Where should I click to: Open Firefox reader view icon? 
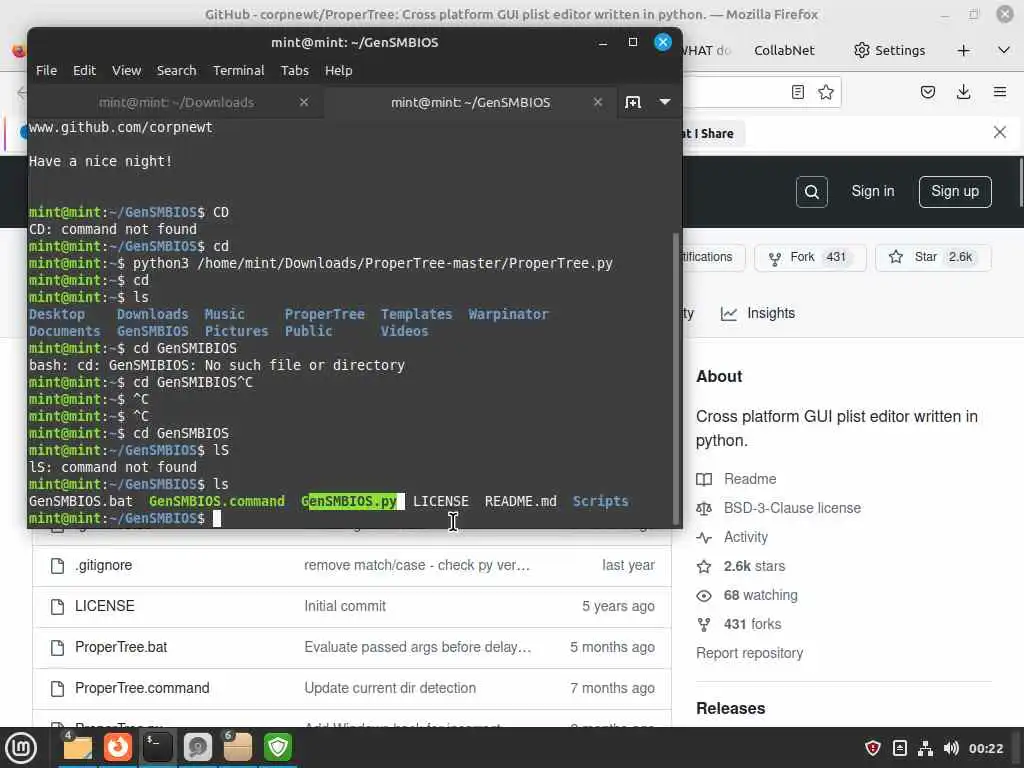tap(797, 92)
